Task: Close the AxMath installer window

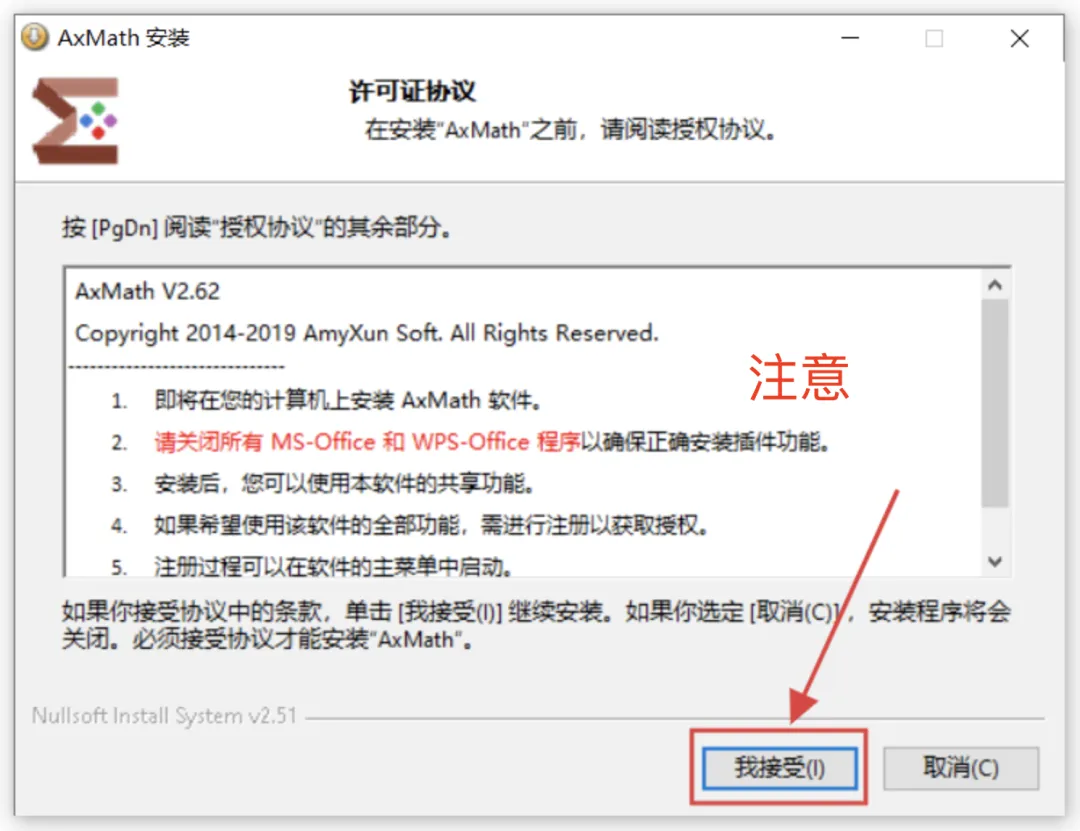Action: point(1019,38)
